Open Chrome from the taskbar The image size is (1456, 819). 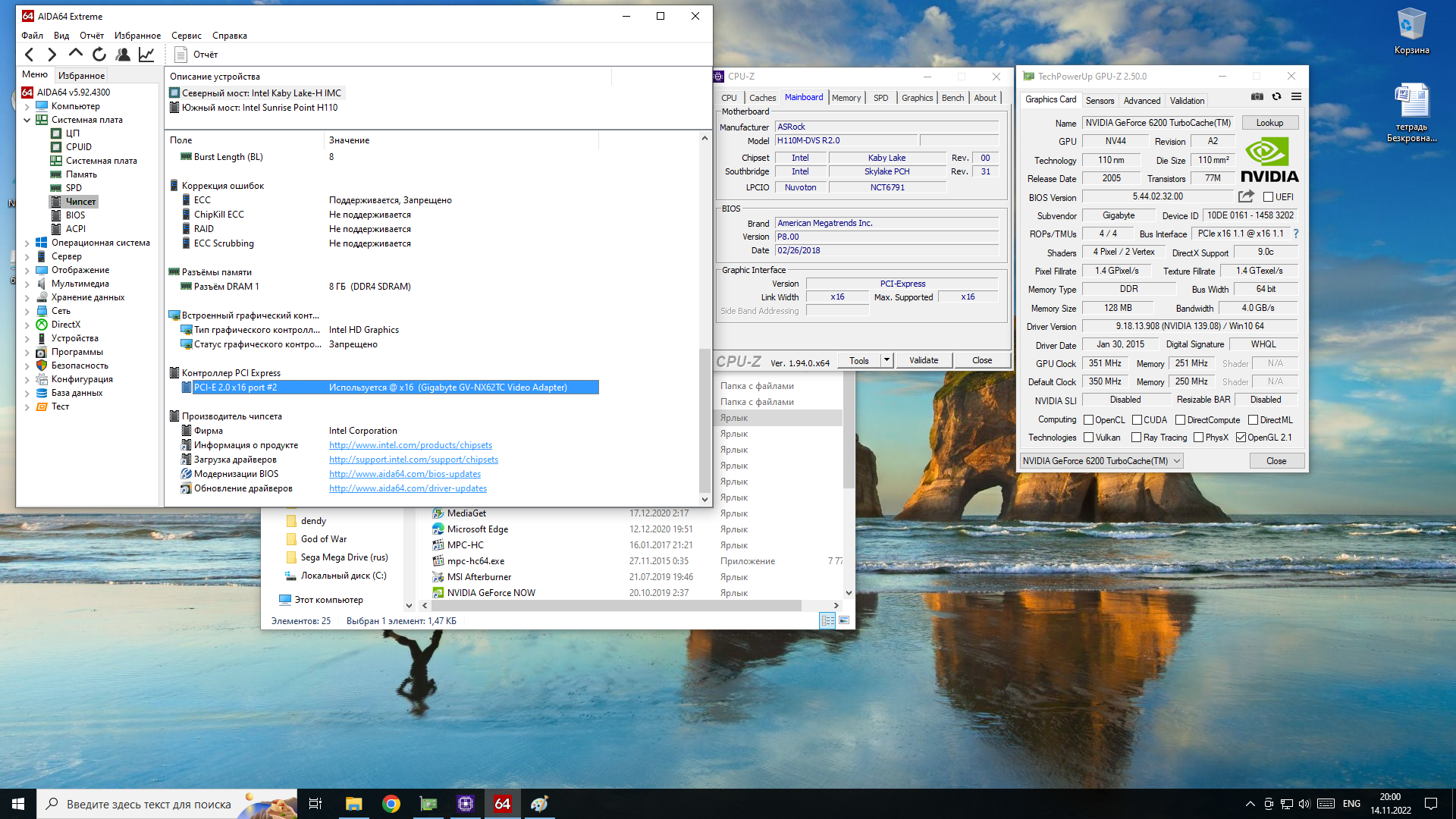click(x=391, y=804)
